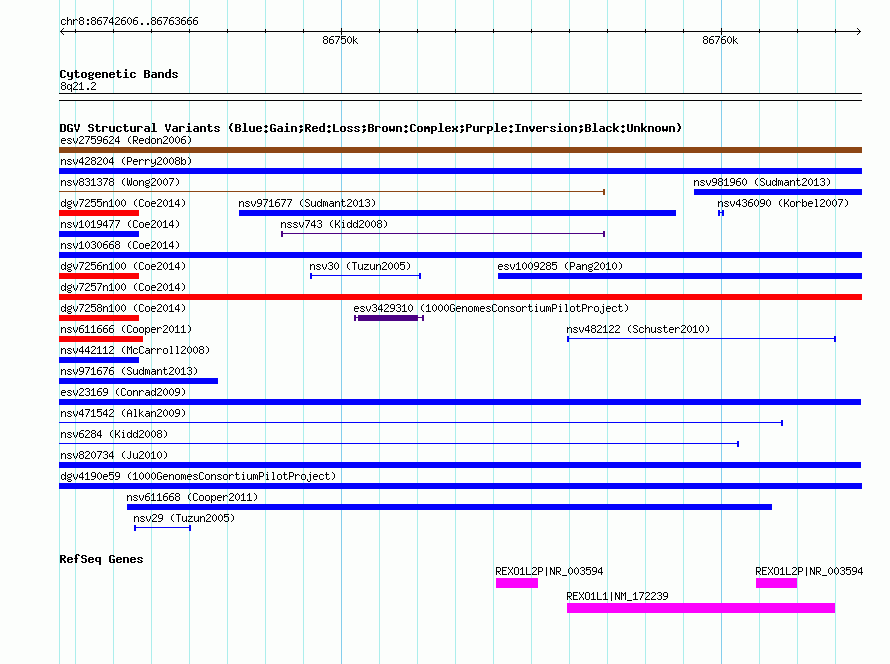Select the long red dgv7257n100 bar
The image size is (890, 664).
[x=460, y=297]
